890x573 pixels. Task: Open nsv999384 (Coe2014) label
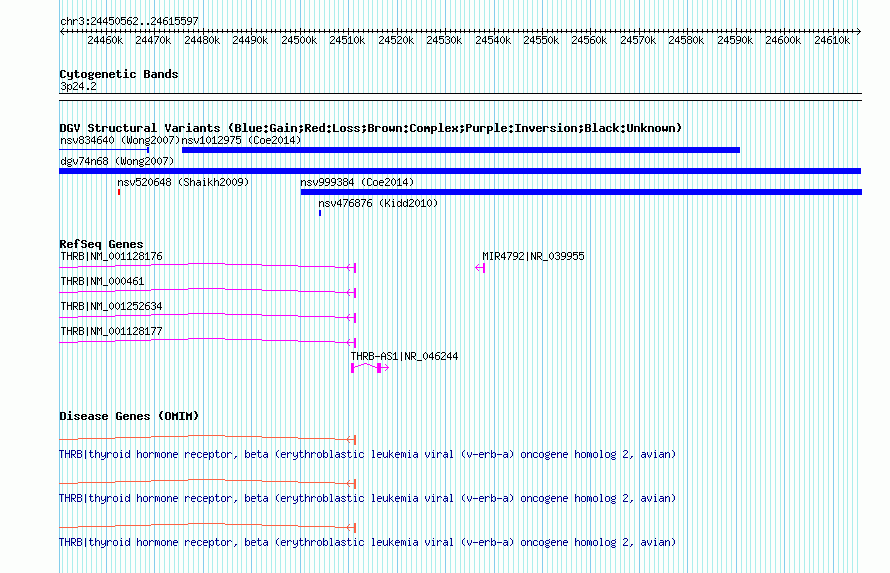pyautogui.click(x=357, y=182)
